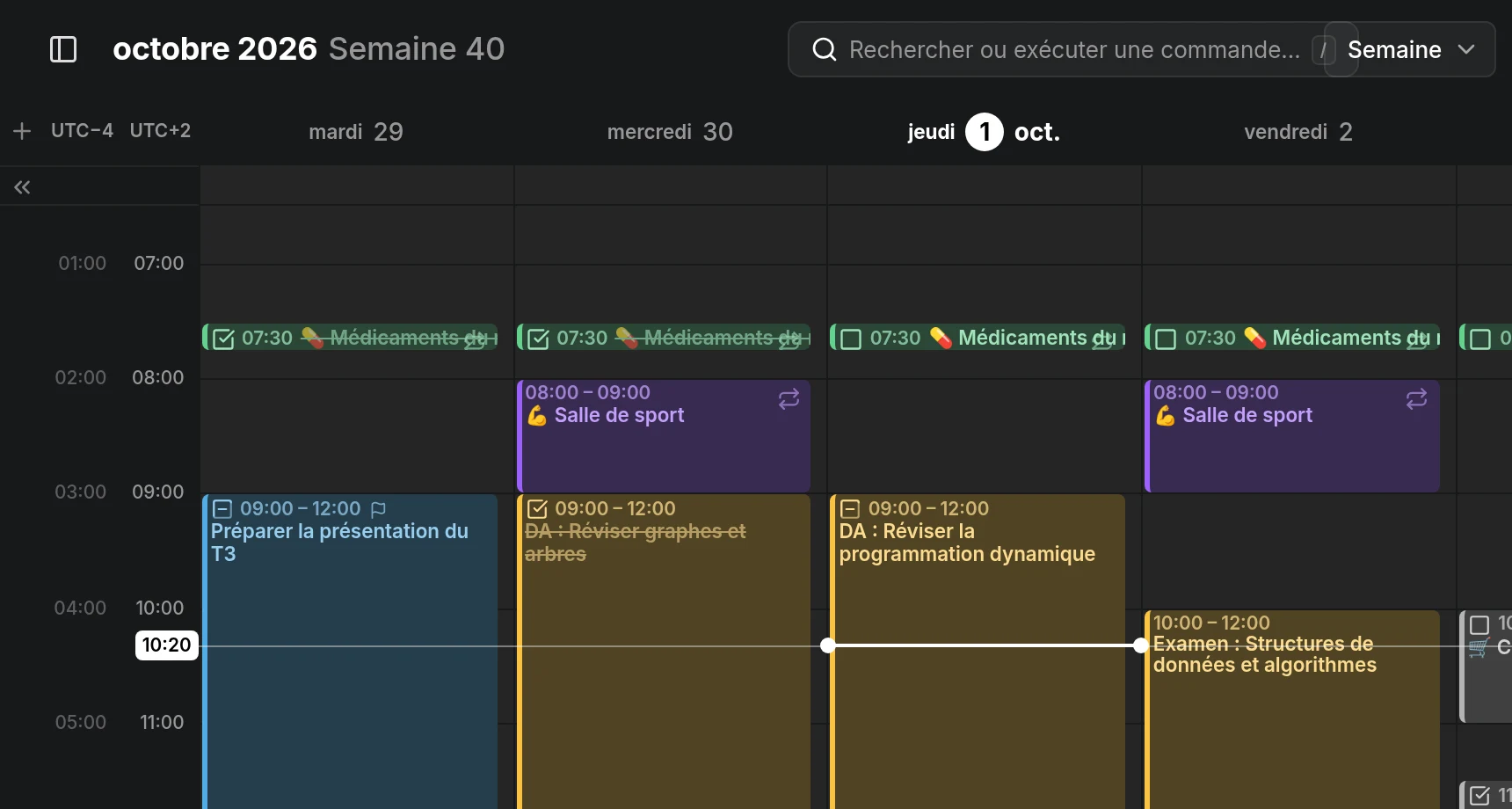Click the 10:20 current time marker
Image resolution: width=1512 pixels, height=809 pixels.
click(166, 645)
